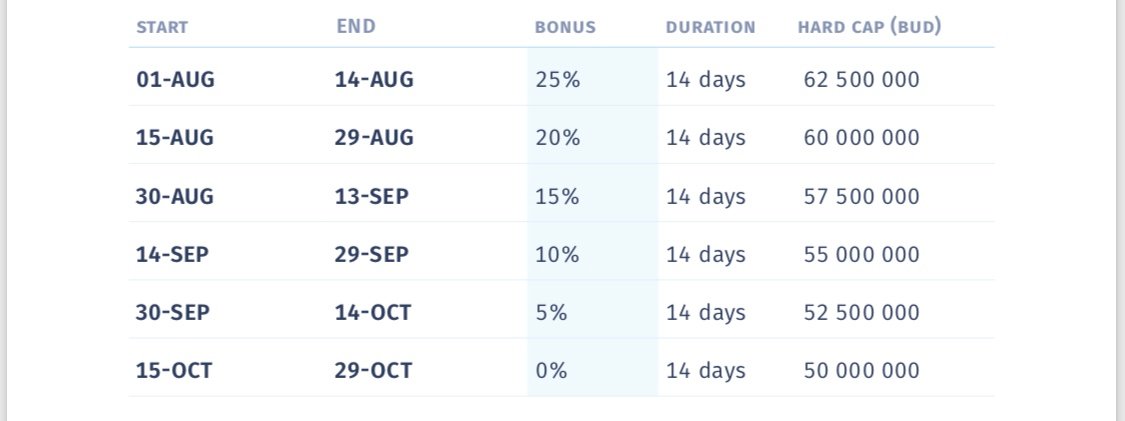The height and width of the screenshot is (421, 1125).
Task: Click the DURATION column header
Action: pos(710,28)
